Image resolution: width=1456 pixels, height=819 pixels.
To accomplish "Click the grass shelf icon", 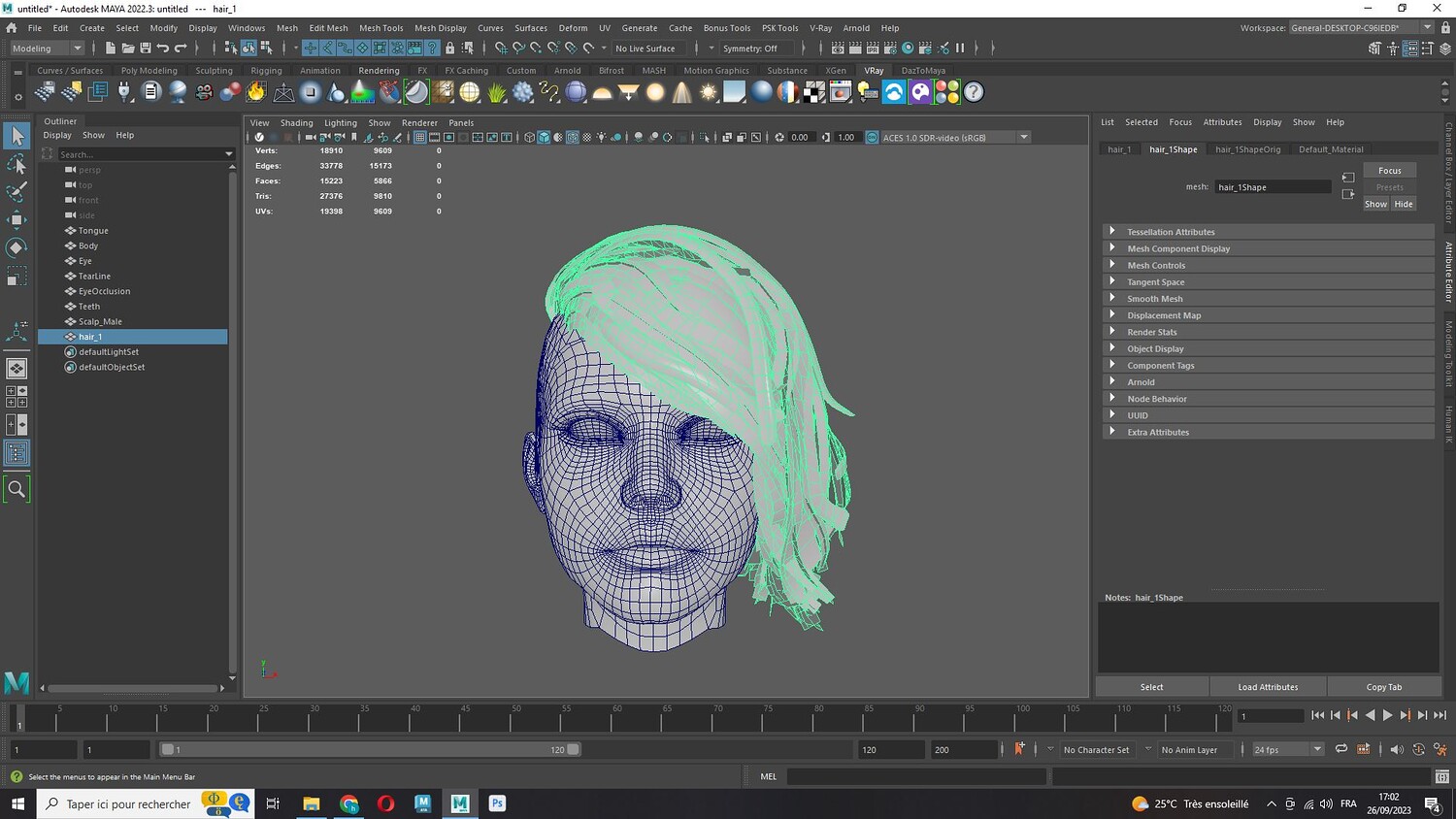I will (497, 92).
